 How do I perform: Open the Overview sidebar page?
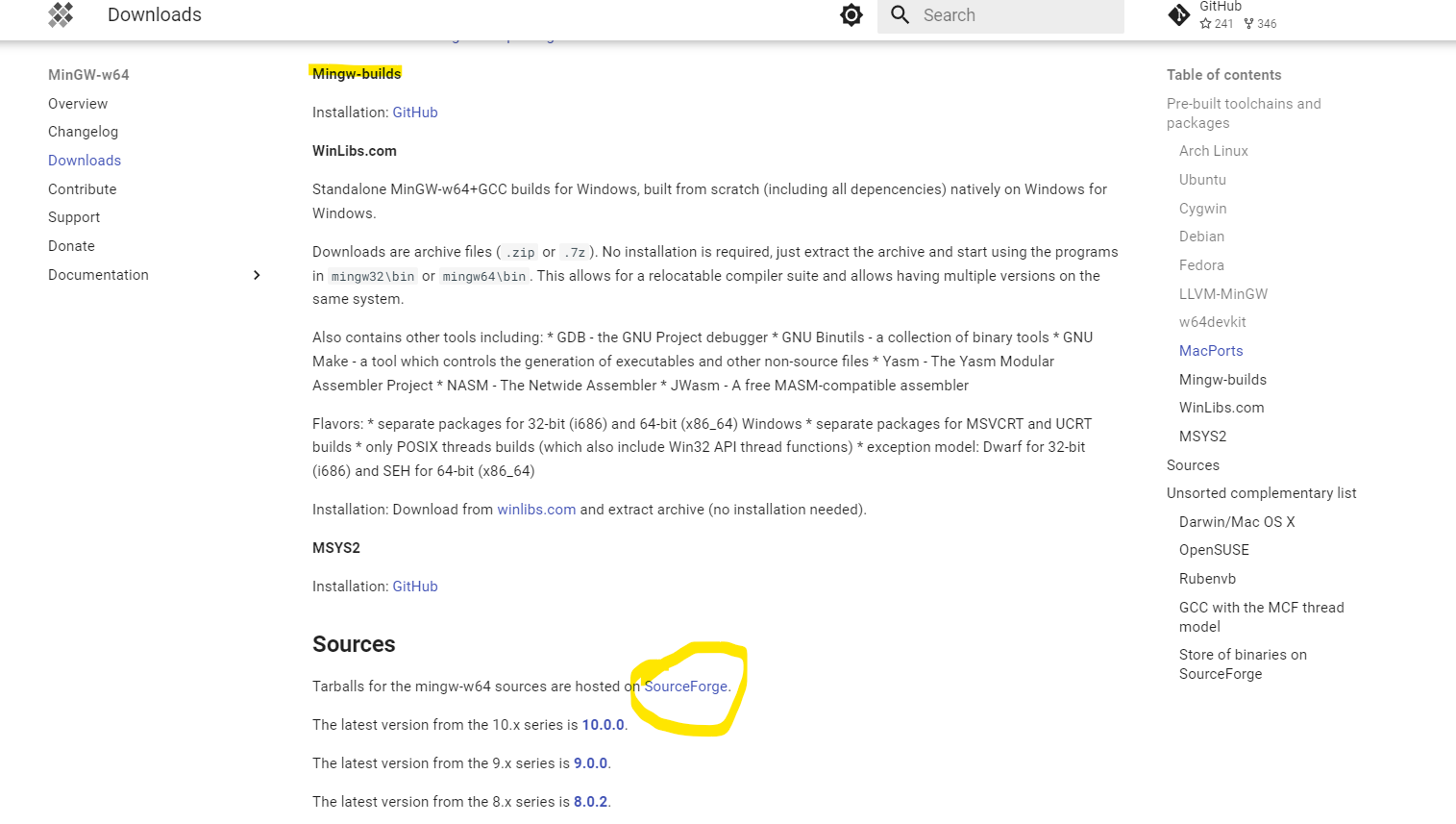coord(78,104)
